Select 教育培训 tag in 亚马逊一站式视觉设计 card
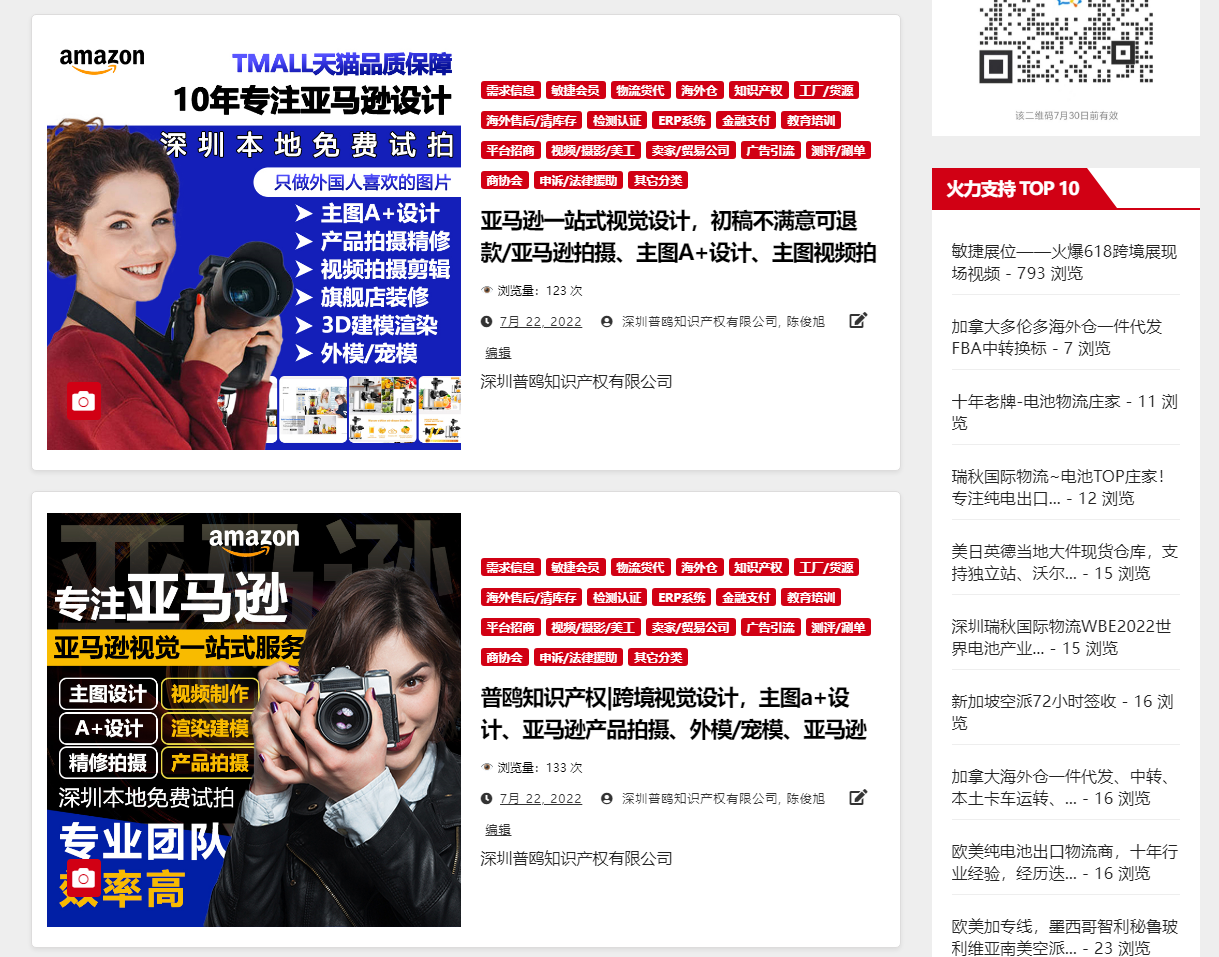Image resolution: width=1219 pixels, height=957 pixels. [811, 120]
